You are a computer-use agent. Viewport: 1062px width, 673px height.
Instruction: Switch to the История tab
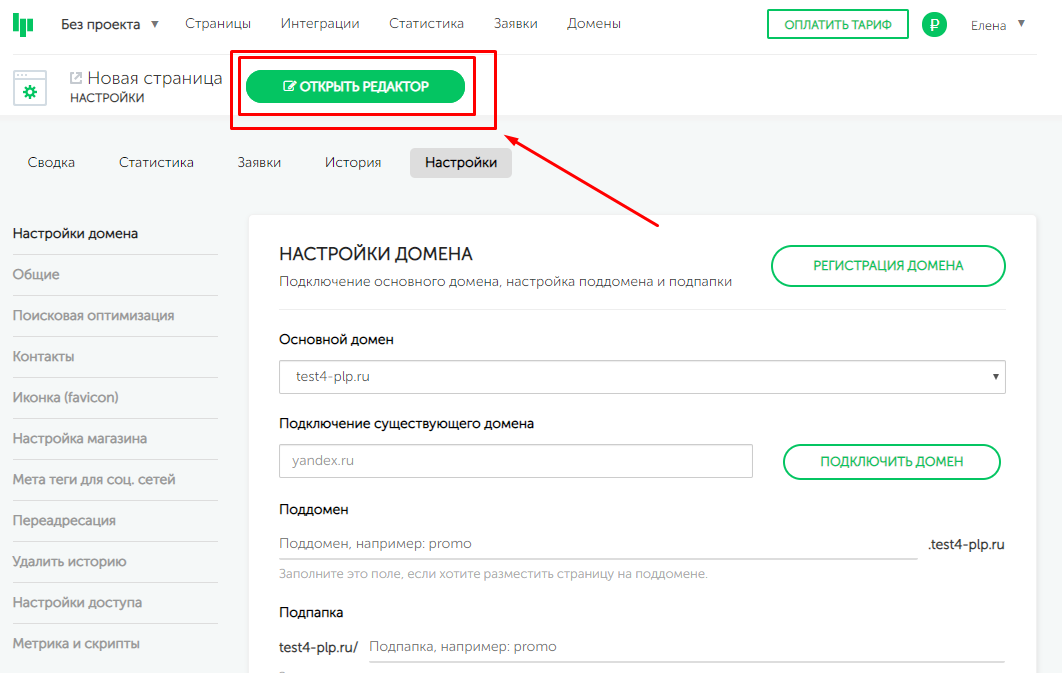click(353, 163)
